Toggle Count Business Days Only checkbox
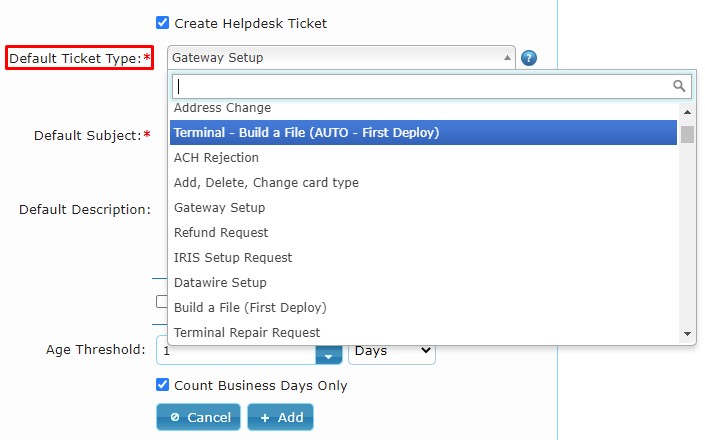Viewport: 705px width, 440px height. (x=162, y=385)
